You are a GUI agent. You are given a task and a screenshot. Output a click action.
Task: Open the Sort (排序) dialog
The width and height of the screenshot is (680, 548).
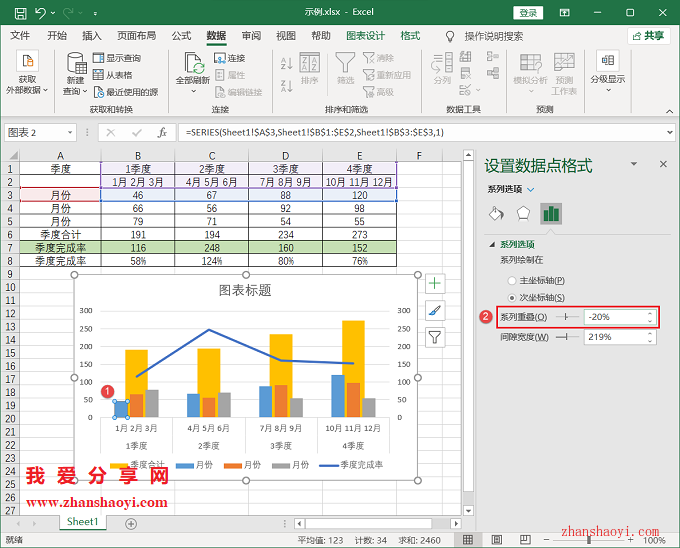coord(310,68)
